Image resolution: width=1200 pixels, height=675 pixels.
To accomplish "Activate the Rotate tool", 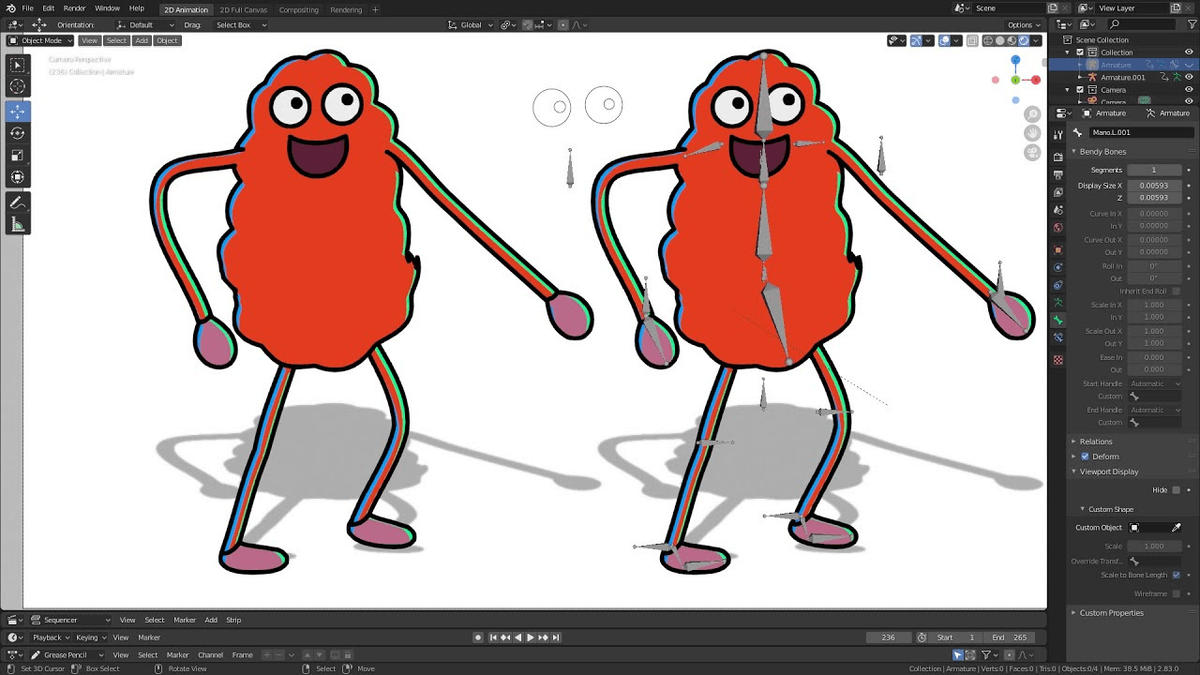I will click(x=17, y=133).
